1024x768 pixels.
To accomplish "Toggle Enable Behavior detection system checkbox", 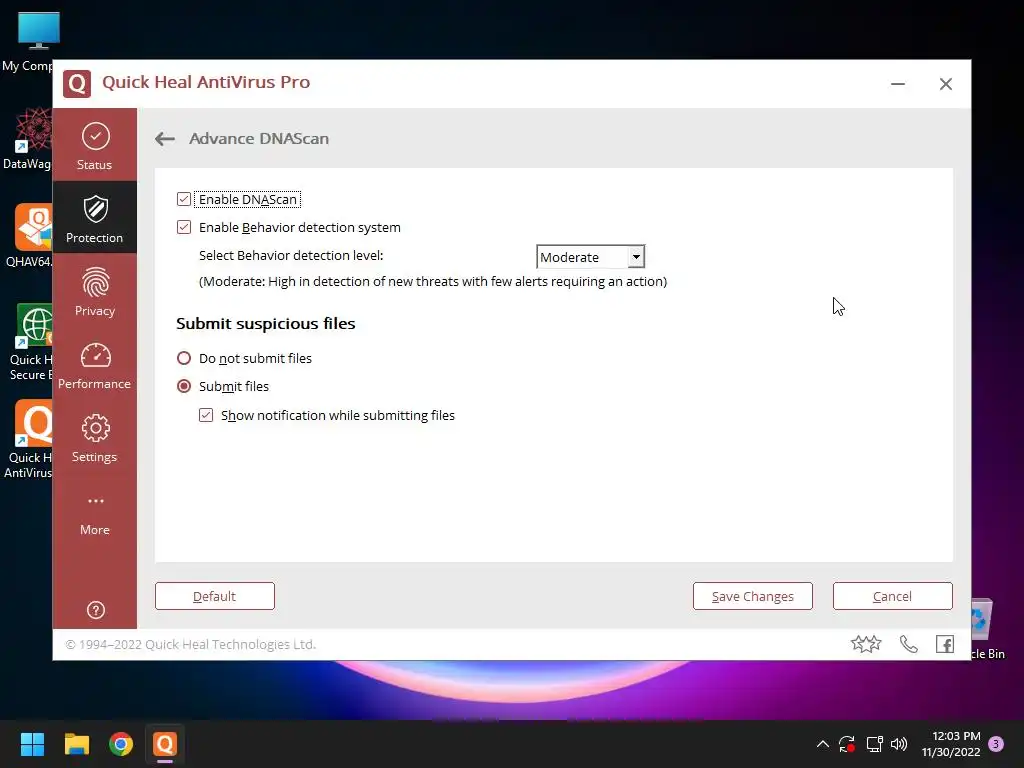I will pos(184,227).
